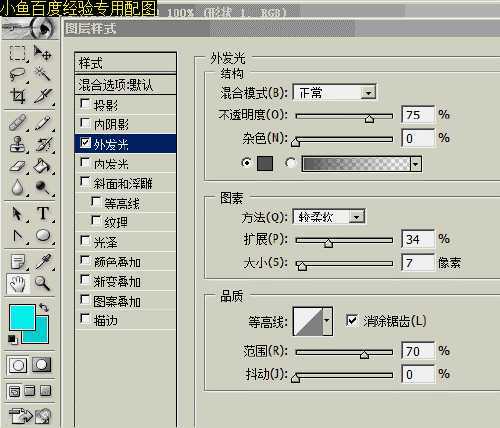Screen dimensions: 500x428
Task: Click the 抖动 jitter value field
Action: 418,375
